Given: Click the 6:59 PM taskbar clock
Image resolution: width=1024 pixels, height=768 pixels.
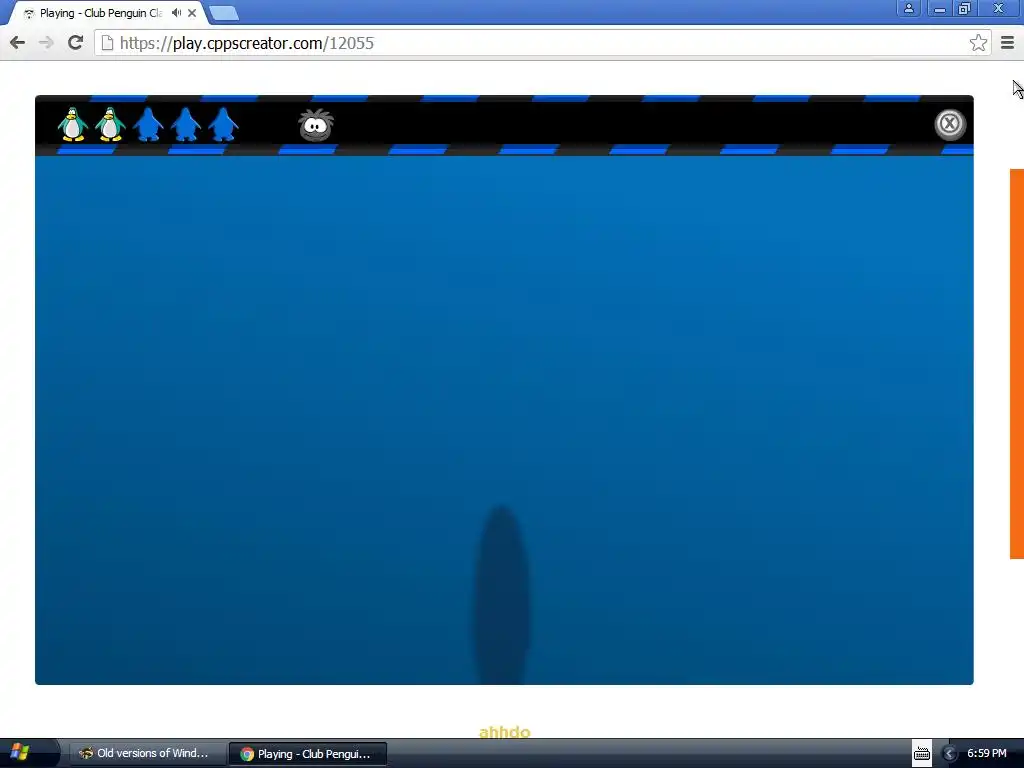Looking at the screenshot, I should [x=986, y=753].
